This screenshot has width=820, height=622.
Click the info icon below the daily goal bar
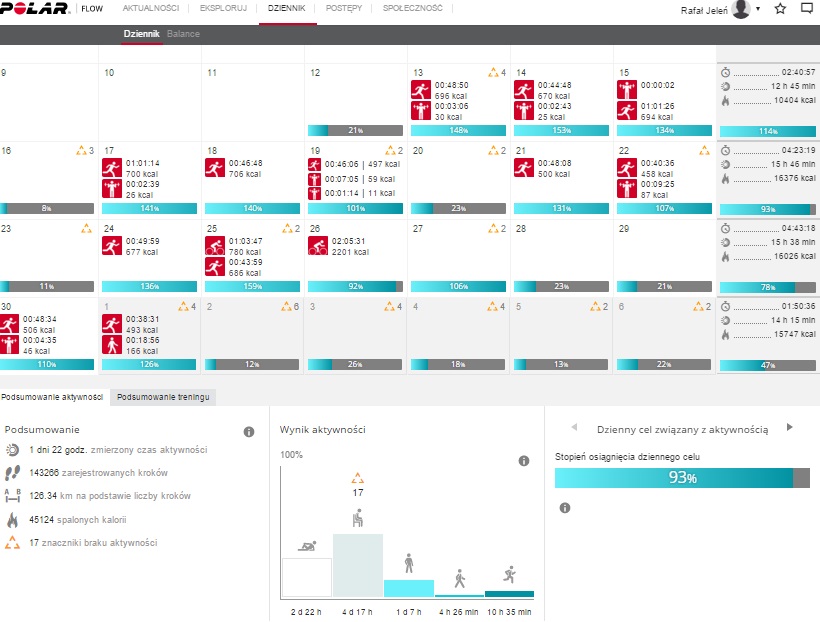[x=564, y=508]
